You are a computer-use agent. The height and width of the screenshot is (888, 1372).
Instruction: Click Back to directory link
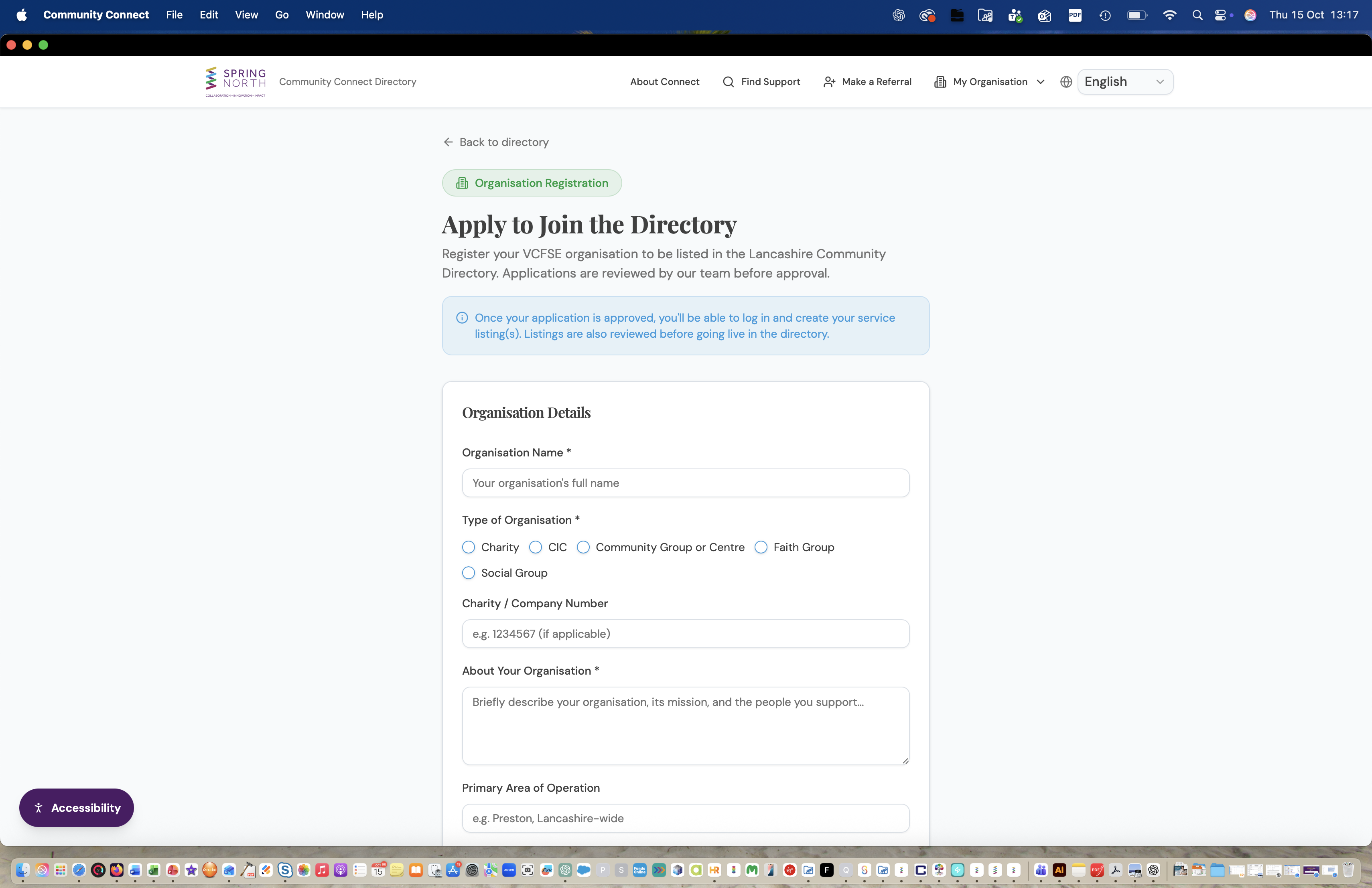click(x=496, y=142)
